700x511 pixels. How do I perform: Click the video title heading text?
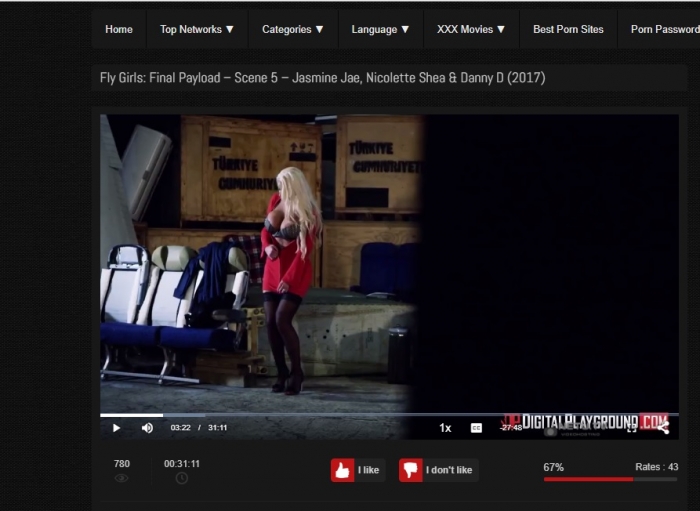tap(322, 78)
